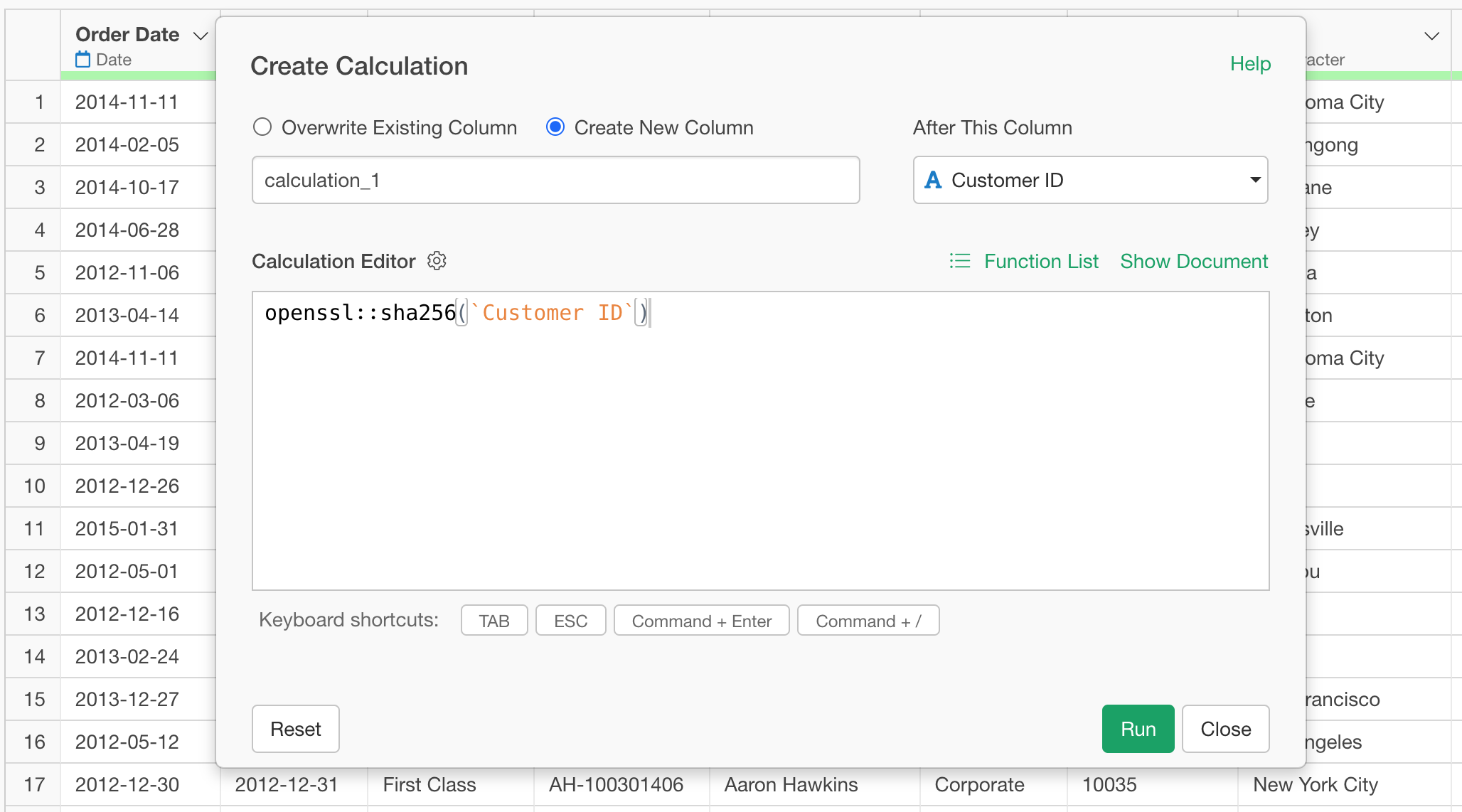Open rightmost column header chevron menu
Screen dimensions: 1462x812
tap(1432, 36)
